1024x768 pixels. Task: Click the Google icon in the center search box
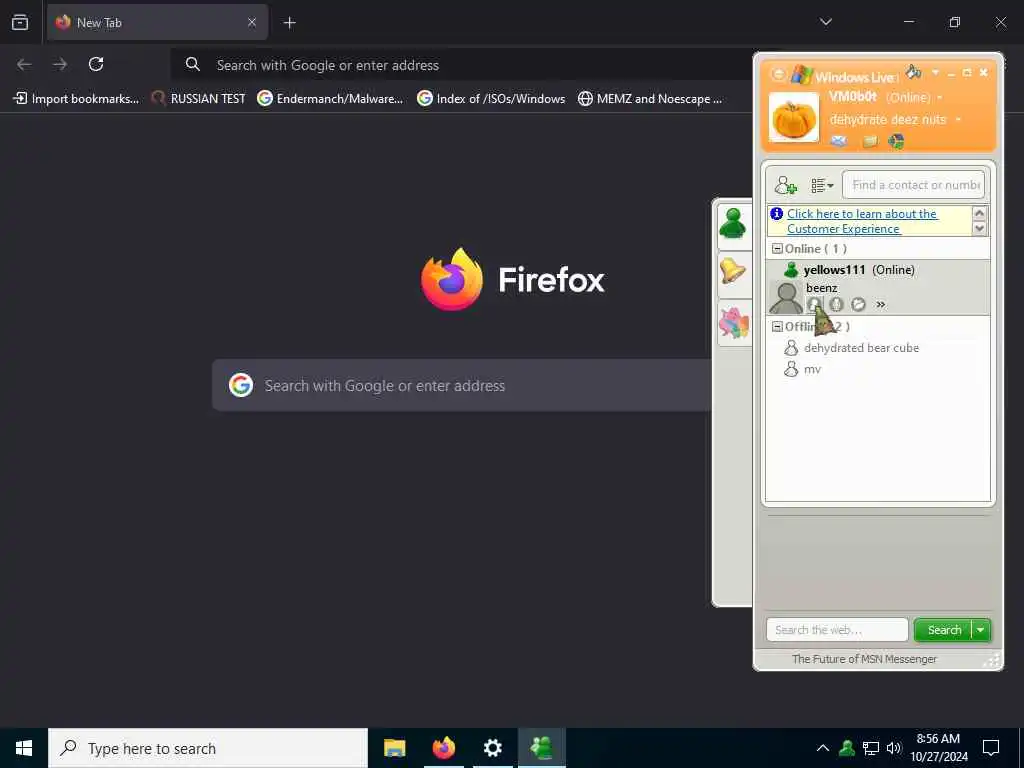coord(241,385)
